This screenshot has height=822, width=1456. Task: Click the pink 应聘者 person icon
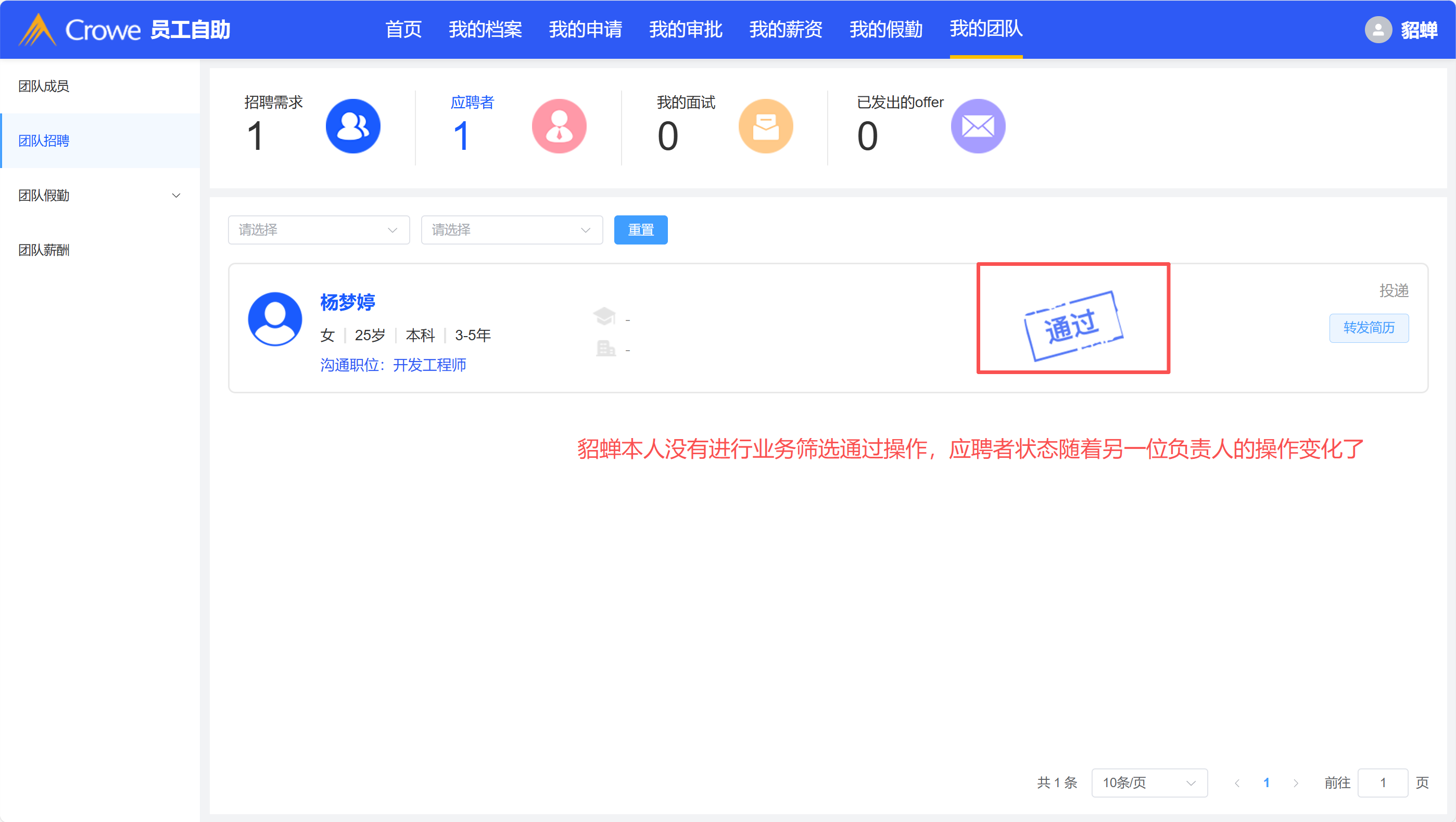point(559,126)
